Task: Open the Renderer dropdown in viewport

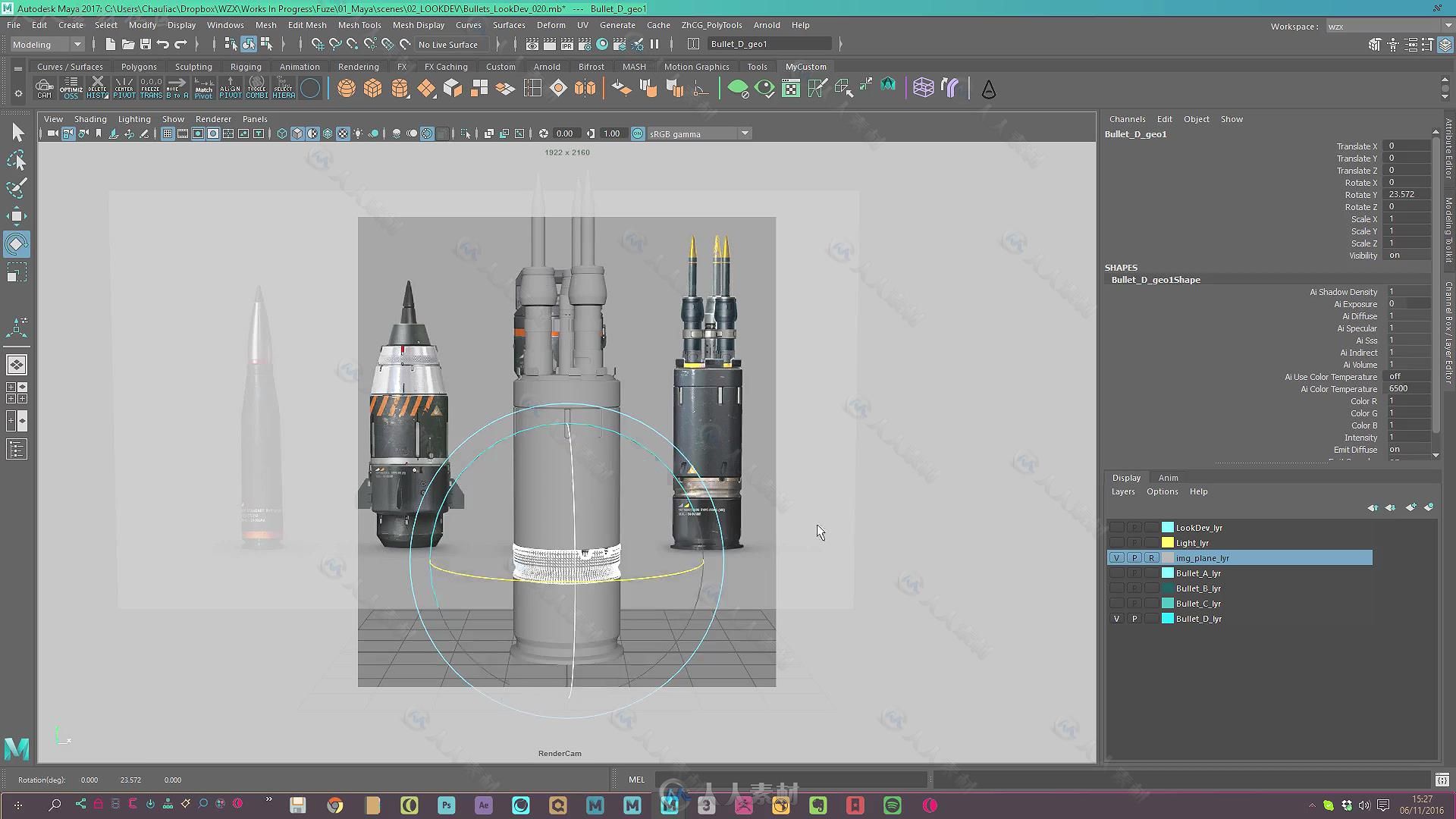Action: (212, 119)
